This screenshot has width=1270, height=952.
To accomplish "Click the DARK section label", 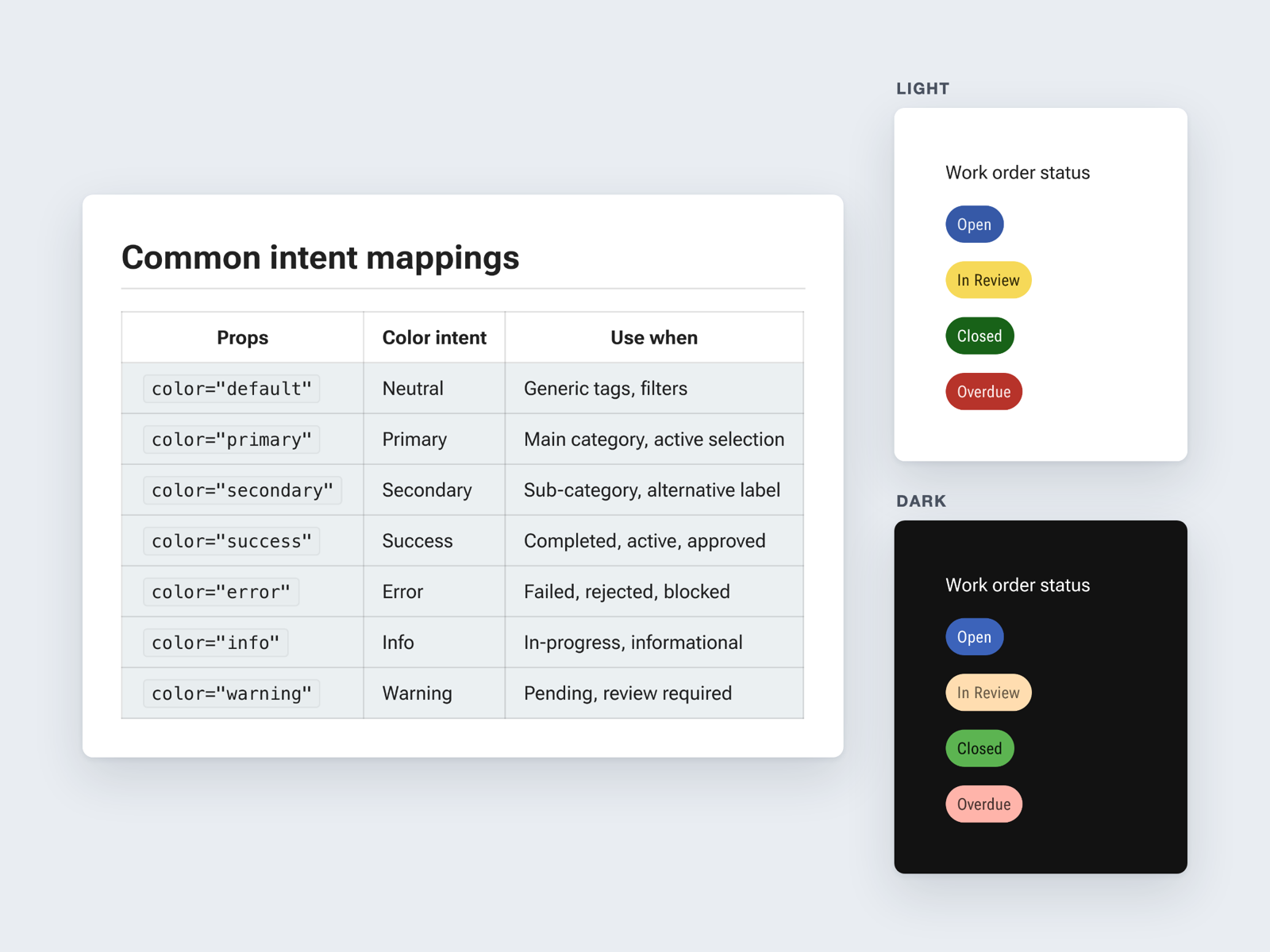I will (x=921, y=501).
